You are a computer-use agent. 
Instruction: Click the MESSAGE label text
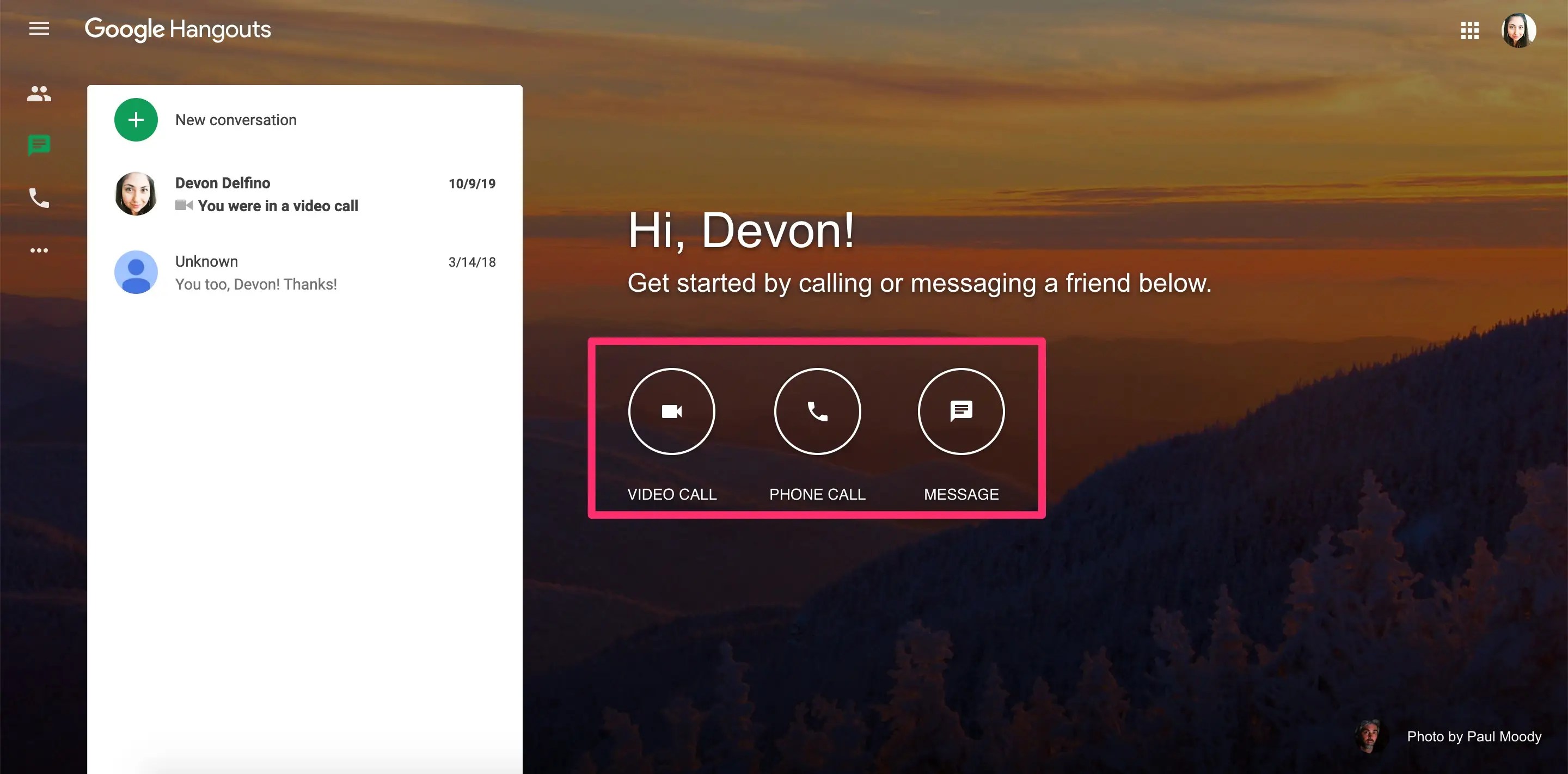click(x=961, y=494)
